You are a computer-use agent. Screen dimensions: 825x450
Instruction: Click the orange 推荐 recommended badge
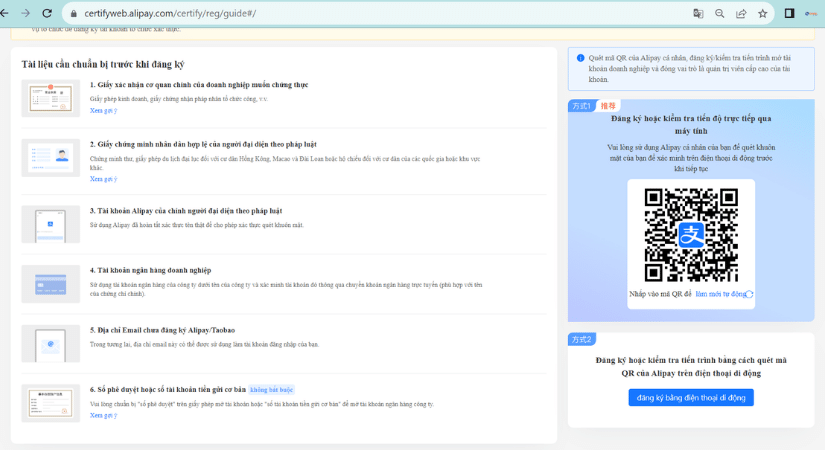tap(608, 106)
